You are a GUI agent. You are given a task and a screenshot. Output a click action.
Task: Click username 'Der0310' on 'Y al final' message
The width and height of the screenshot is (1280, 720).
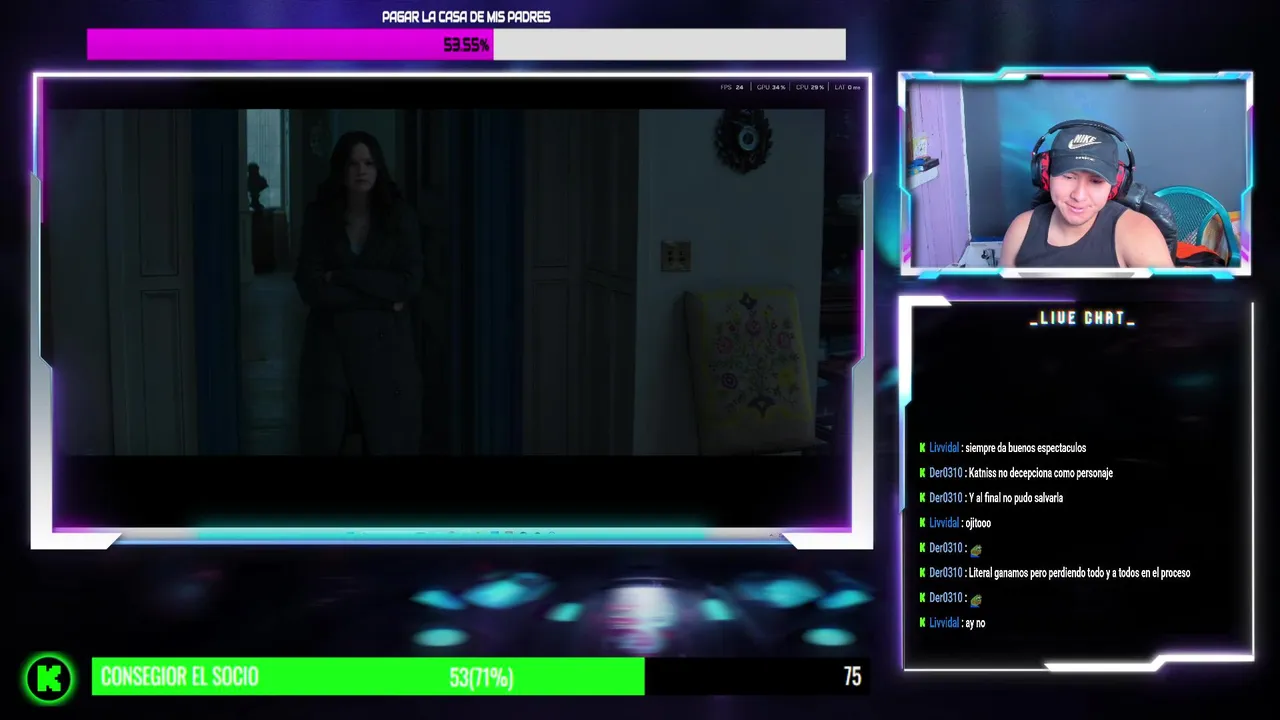(946, 498)
